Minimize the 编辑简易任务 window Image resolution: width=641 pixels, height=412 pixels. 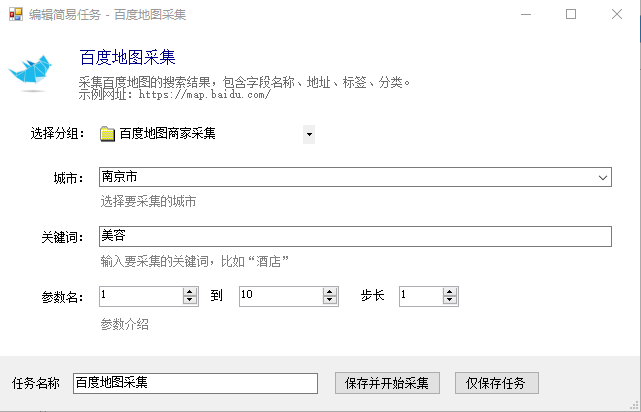pyautogui.click(x=526, y=14)
